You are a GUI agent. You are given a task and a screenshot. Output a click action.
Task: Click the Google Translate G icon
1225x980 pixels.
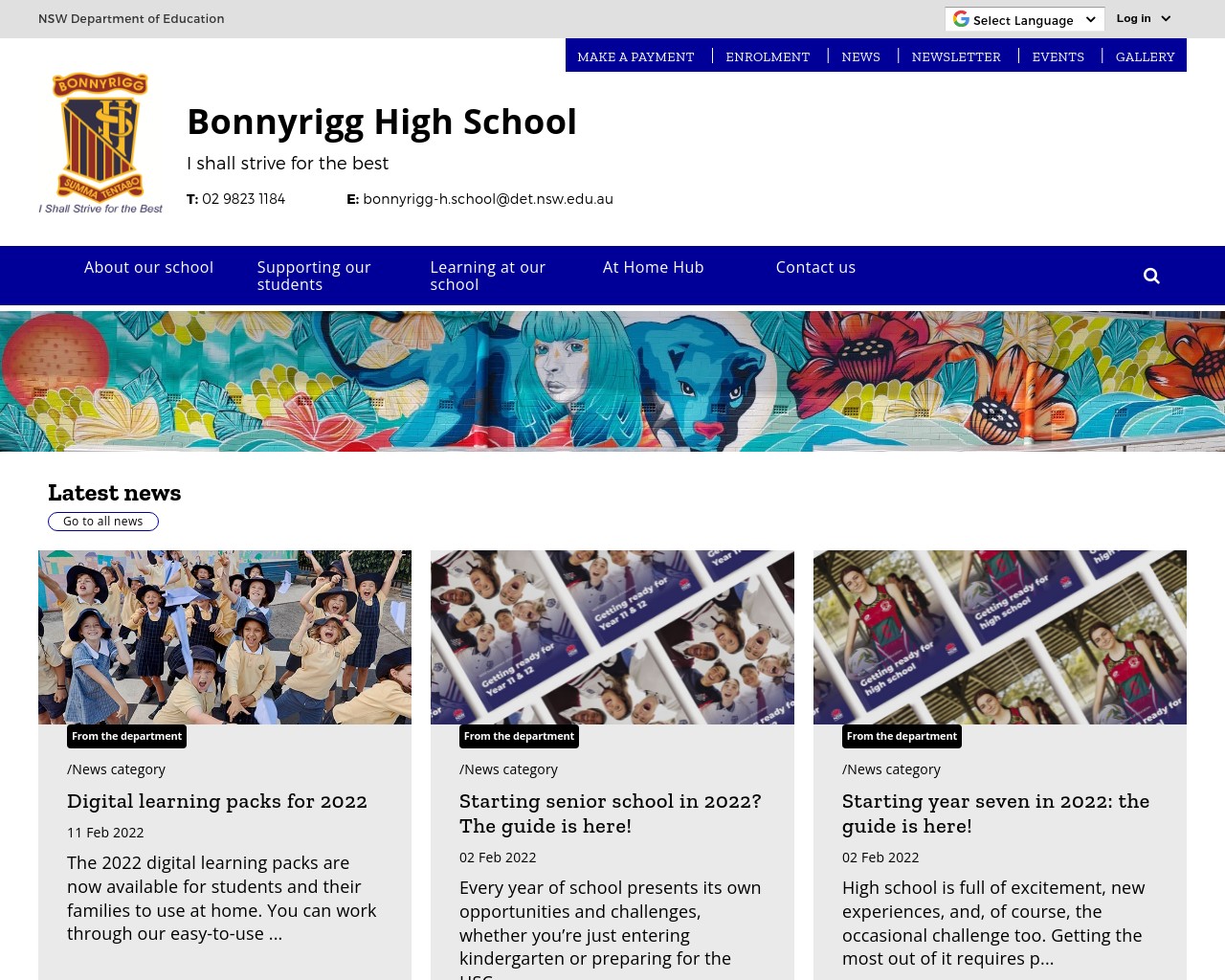tap(960, 18)
